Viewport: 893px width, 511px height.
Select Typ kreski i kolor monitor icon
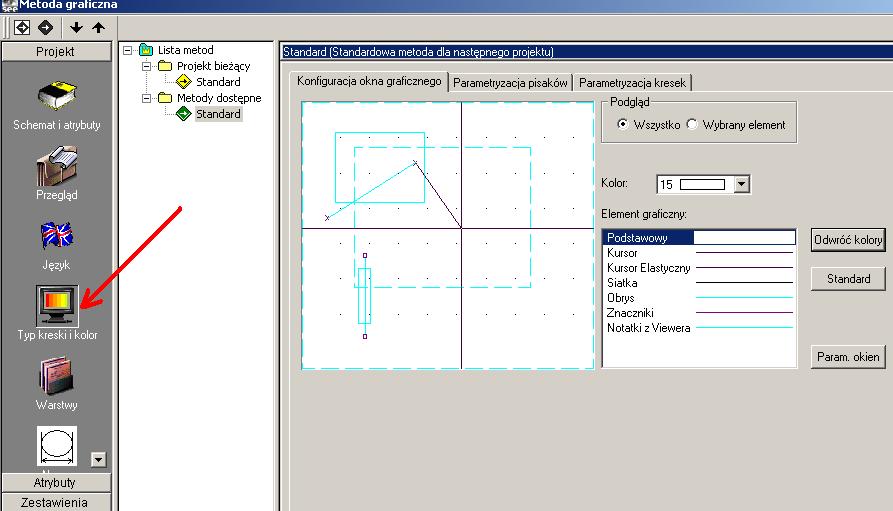(x=57, y=306)
